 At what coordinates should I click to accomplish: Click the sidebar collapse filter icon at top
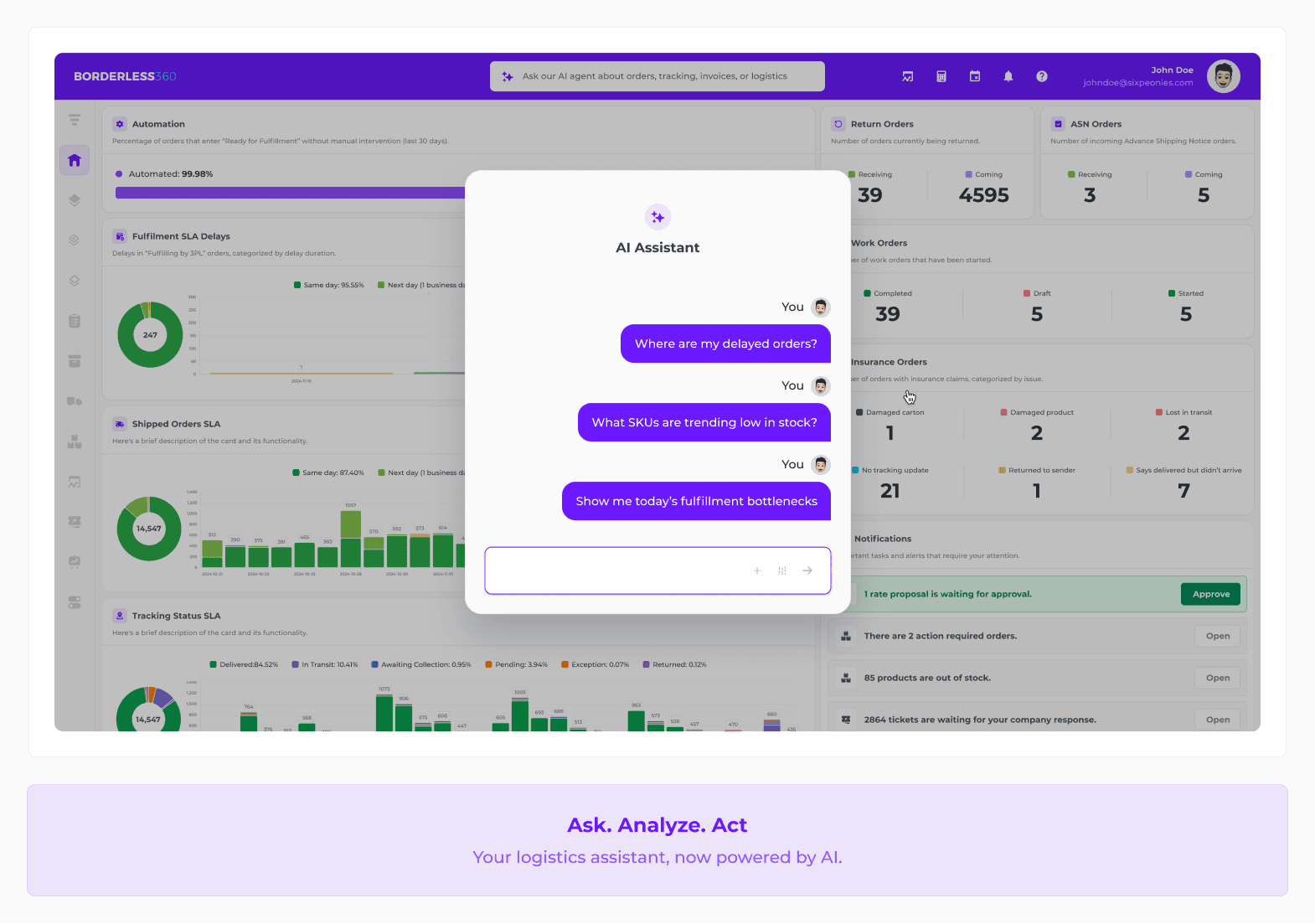pos(75,120)
